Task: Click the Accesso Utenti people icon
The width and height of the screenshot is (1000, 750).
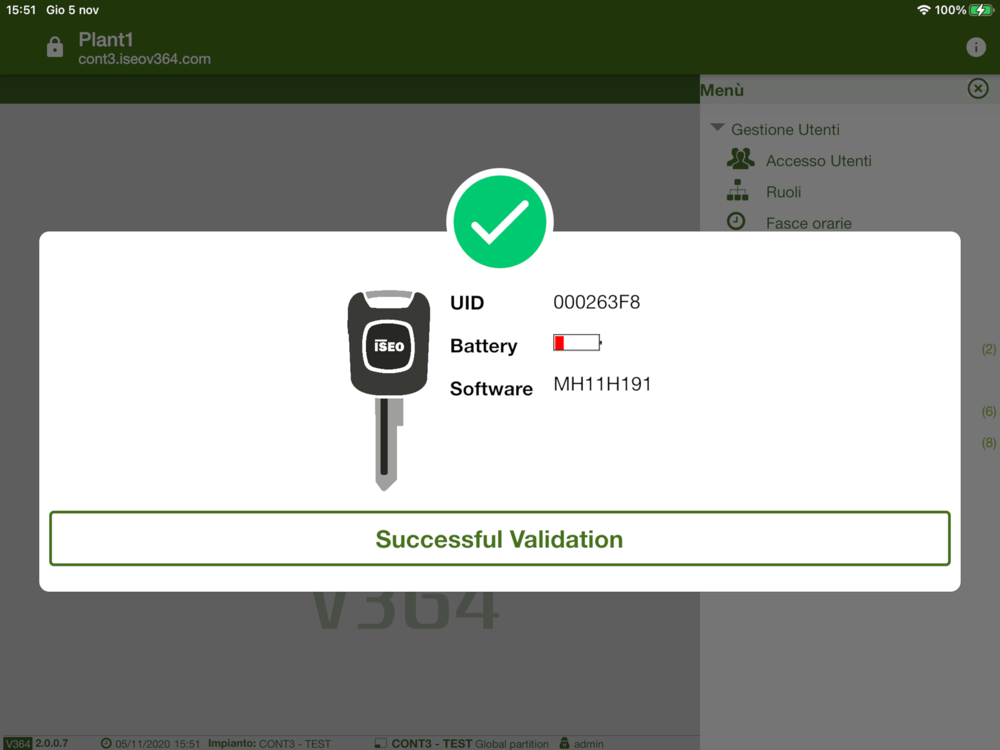Action: click(740, 159)
